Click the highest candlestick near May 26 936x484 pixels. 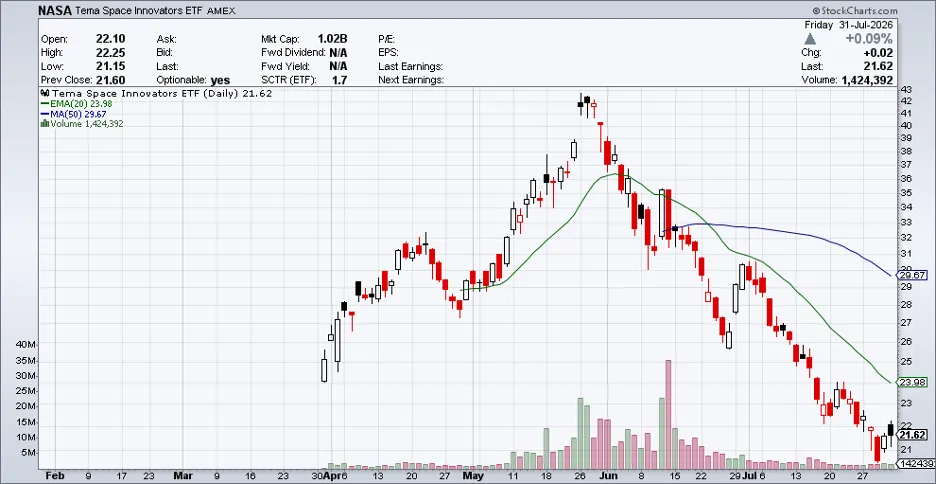point(580,104)
